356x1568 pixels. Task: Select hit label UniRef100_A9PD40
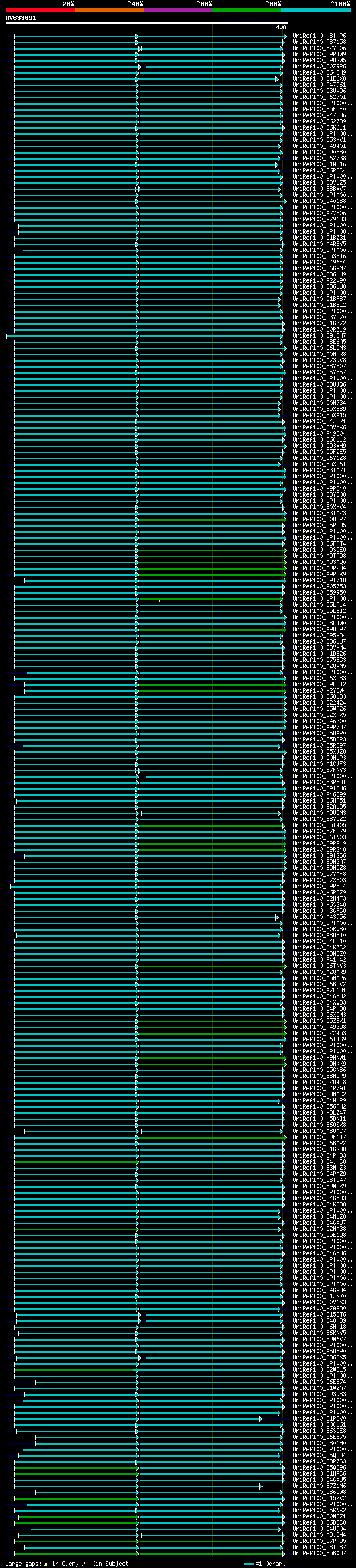[x=319, y=489]
